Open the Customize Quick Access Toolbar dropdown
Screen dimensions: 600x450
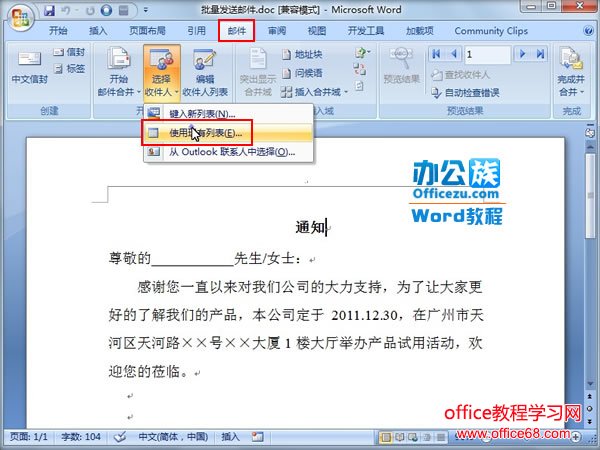click(146, 10)
